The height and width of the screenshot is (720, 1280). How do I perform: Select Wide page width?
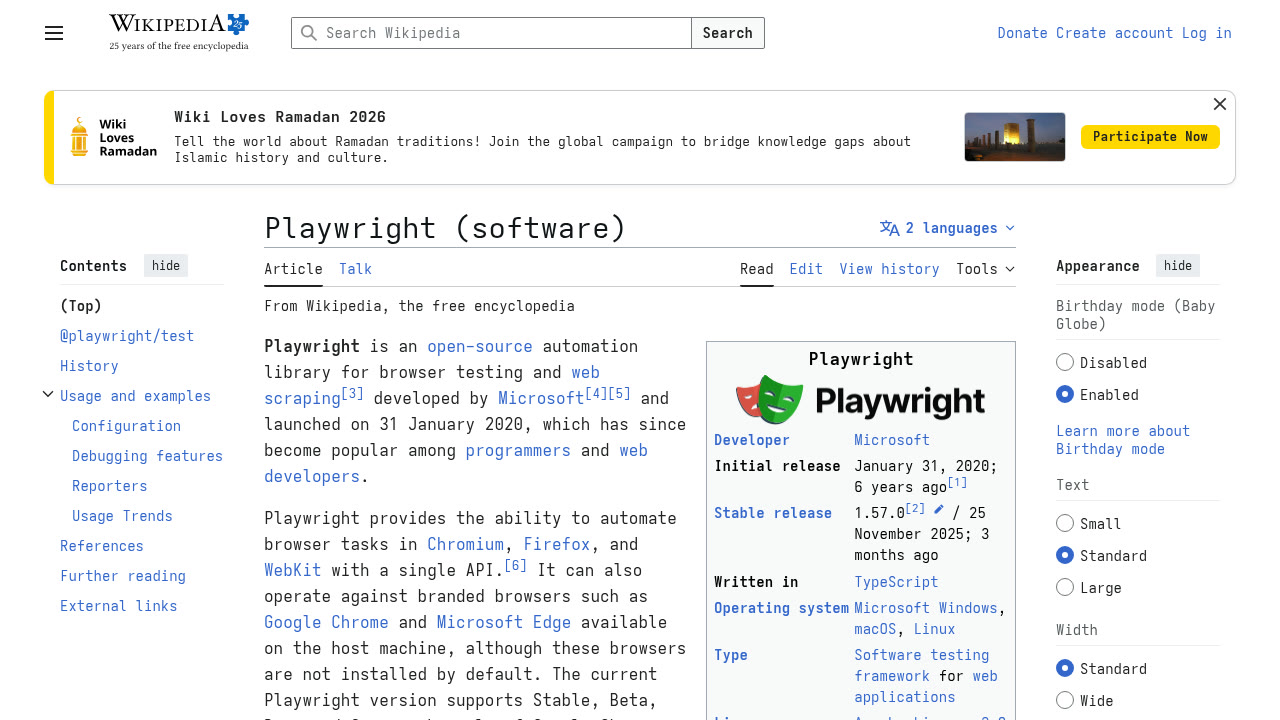pyautogui.click(x=1064, y=700)
